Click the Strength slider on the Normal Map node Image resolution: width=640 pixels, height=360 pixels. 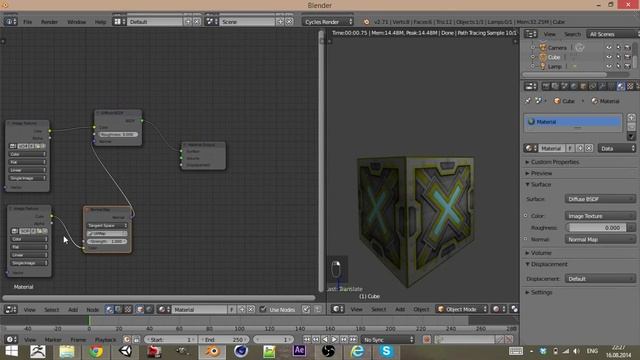(107, 241)
